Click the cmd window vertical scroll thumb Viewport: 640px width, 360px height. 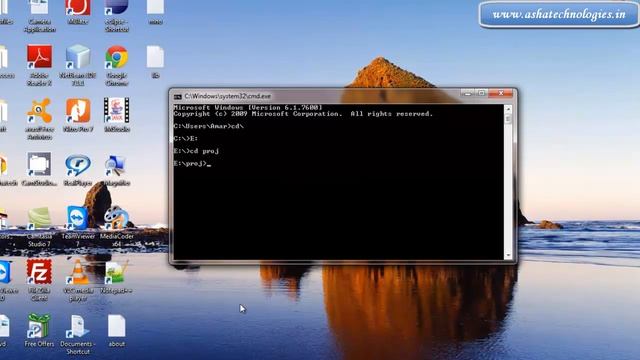tap(508, 119)
